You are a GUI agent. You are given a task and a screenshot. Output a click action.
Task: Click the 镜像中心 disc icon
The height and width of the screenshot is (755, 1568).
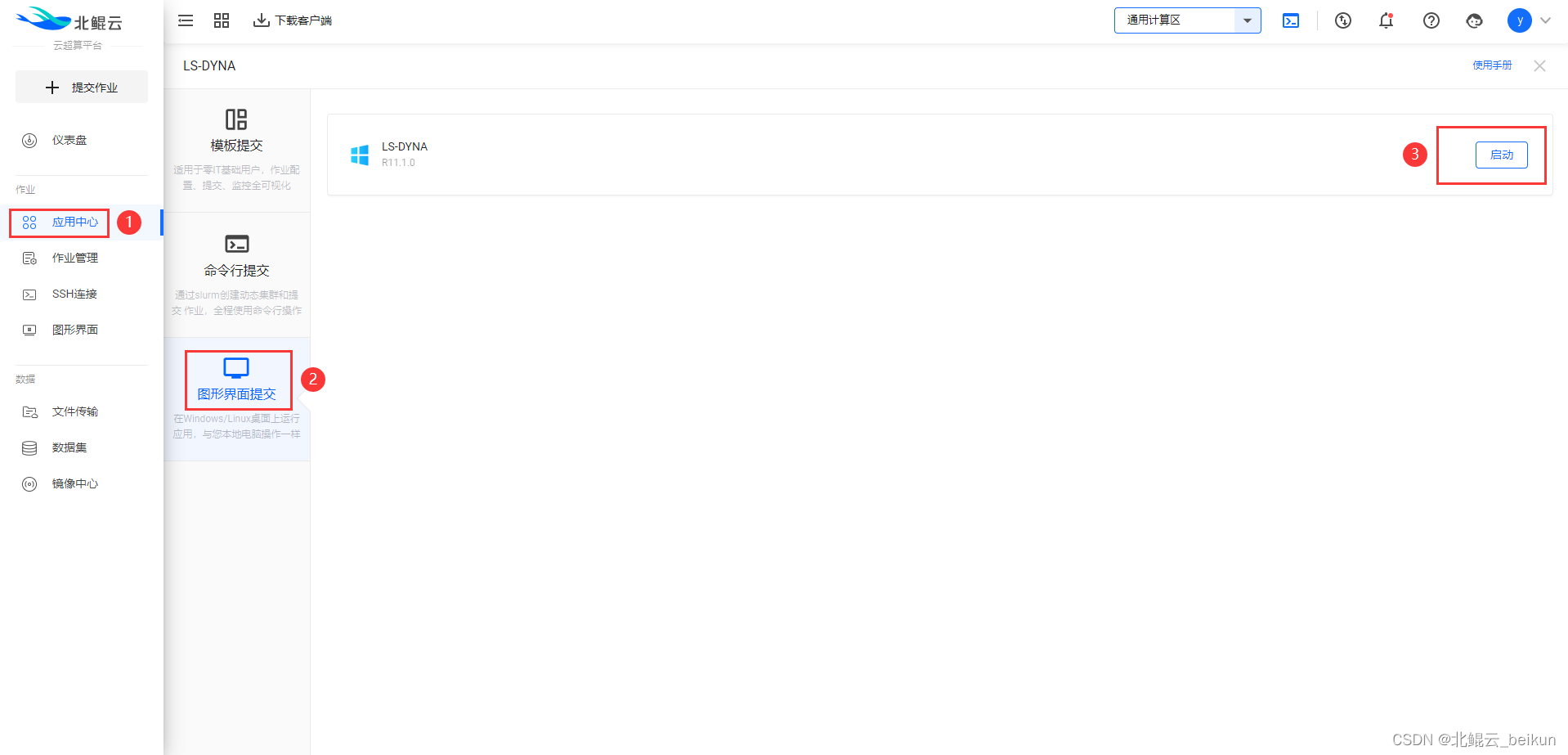29,484
